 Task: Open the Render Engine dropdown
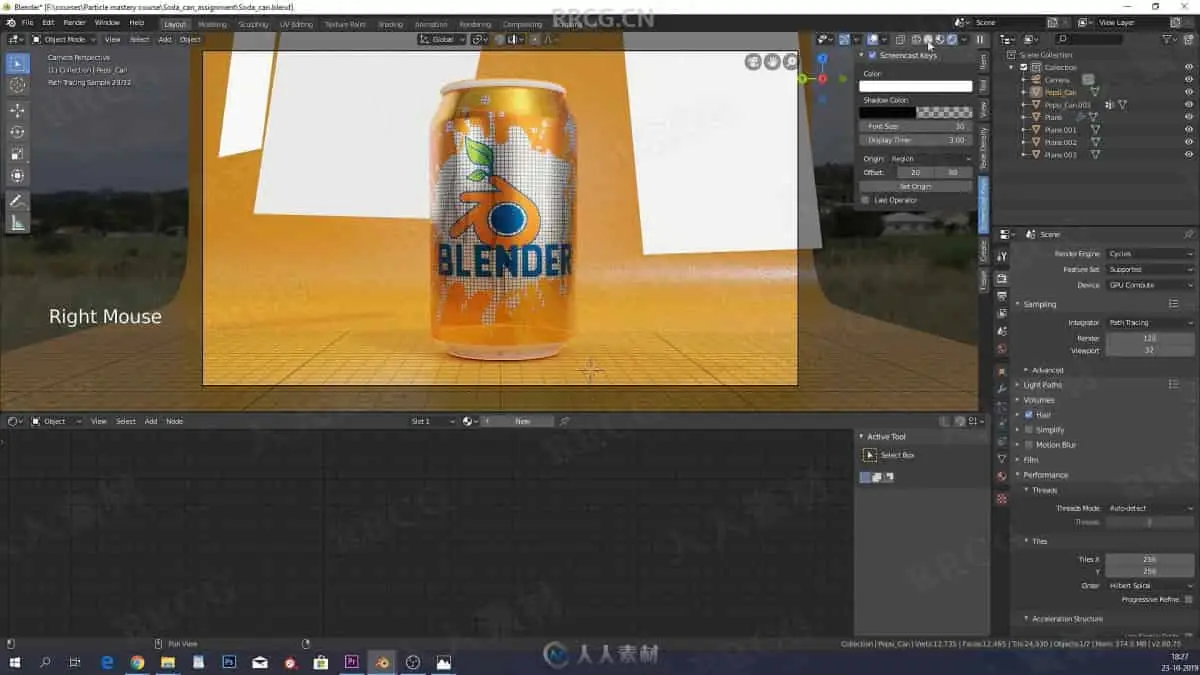point(1150,254)
